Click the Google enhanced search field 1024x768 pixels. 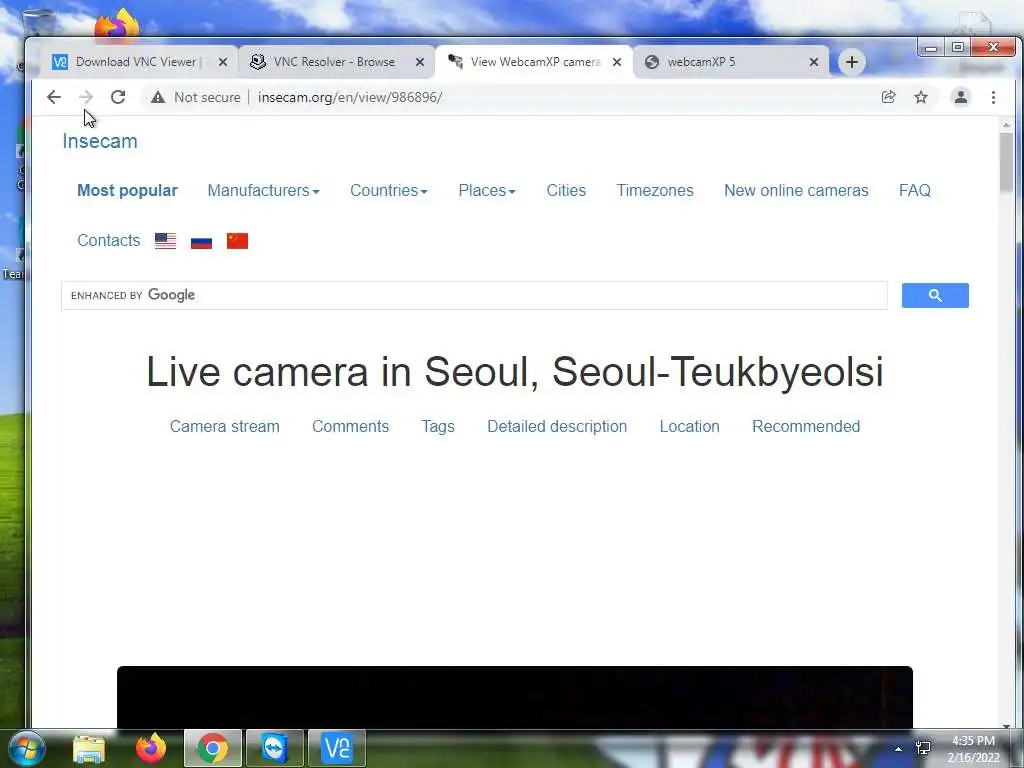point(474,295)
